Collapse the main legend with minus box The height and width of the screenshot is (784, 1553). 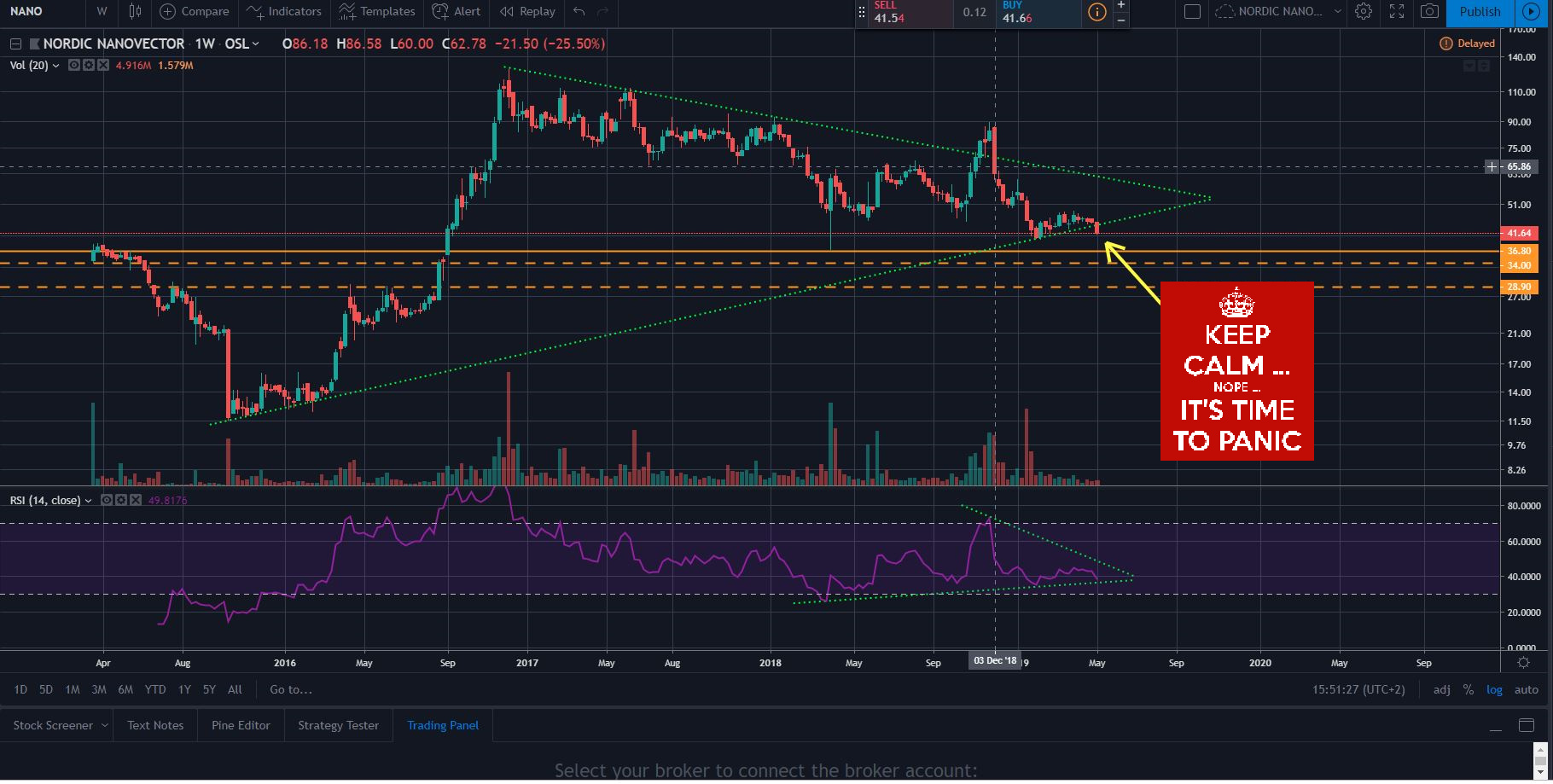pyautogui.click(x=15, y=44)
